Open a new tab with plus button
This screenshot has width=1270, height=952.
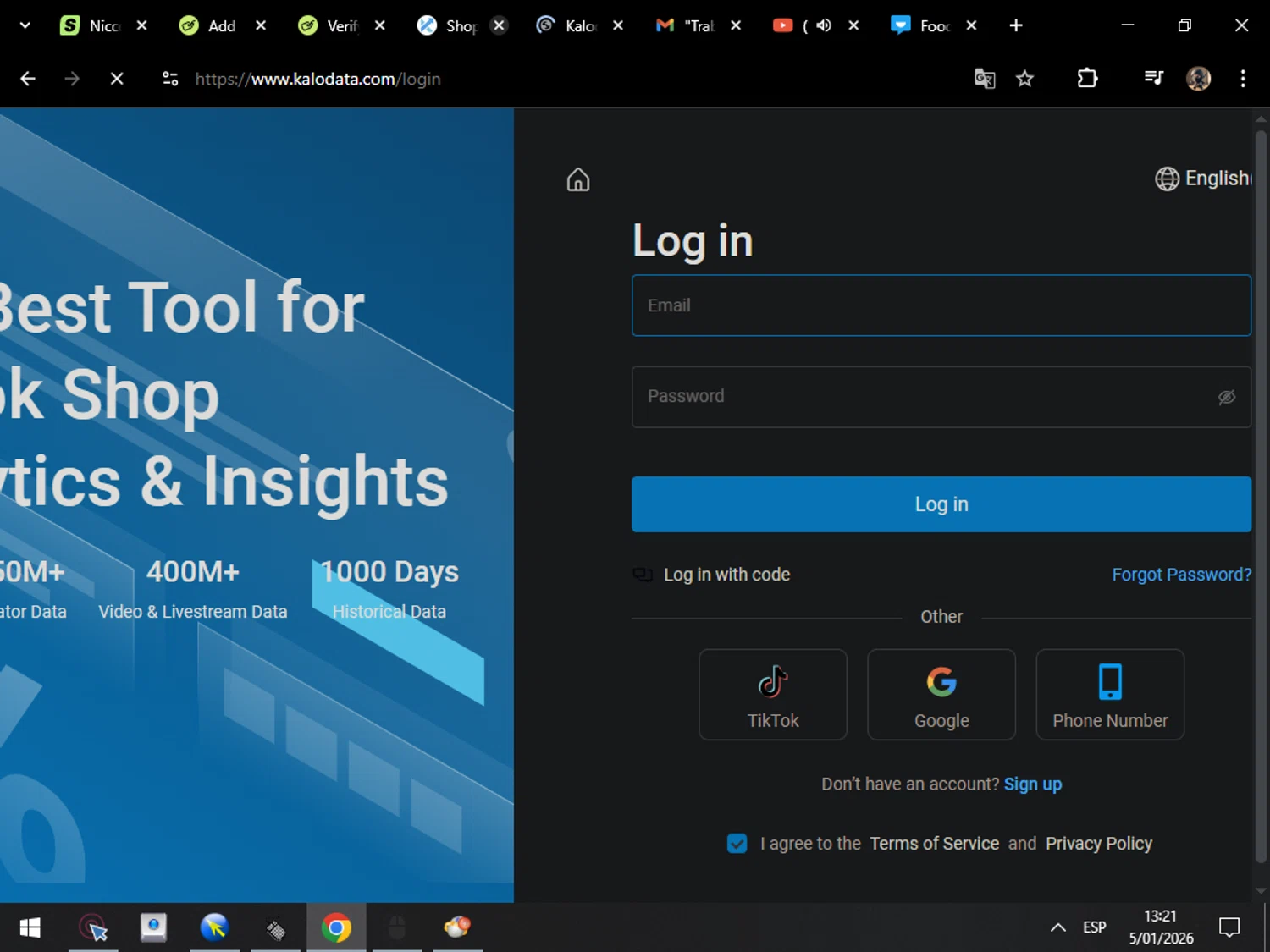(x=1016, y=25)
